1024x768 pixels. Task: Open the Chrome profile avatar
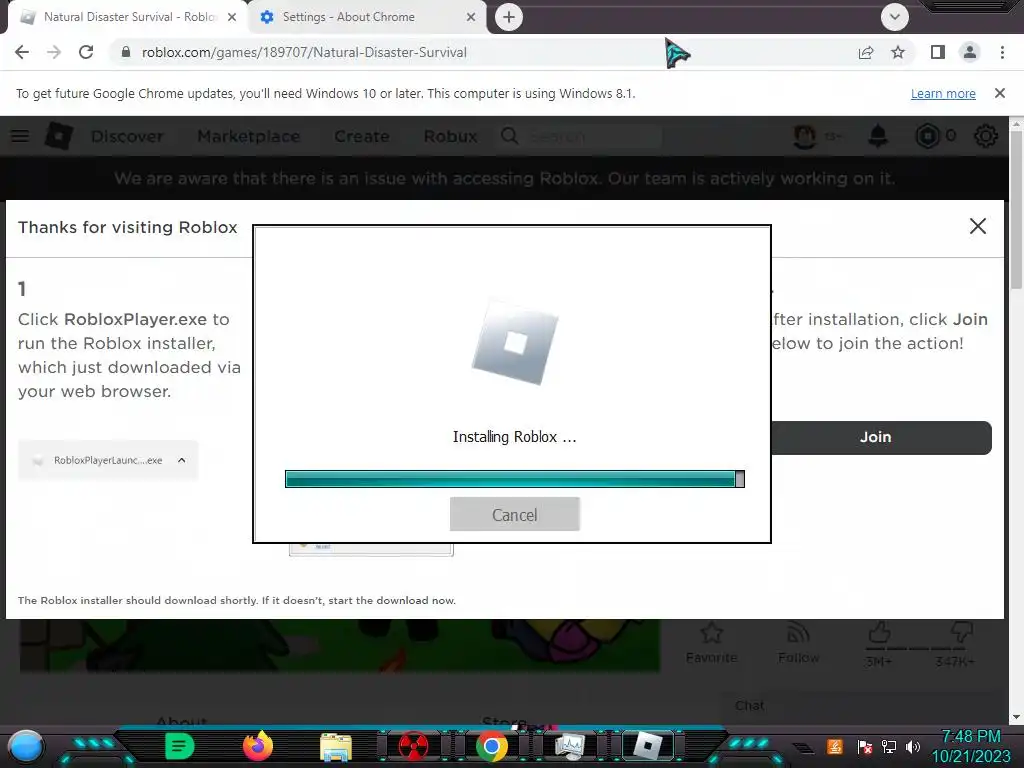pos(970,52)
